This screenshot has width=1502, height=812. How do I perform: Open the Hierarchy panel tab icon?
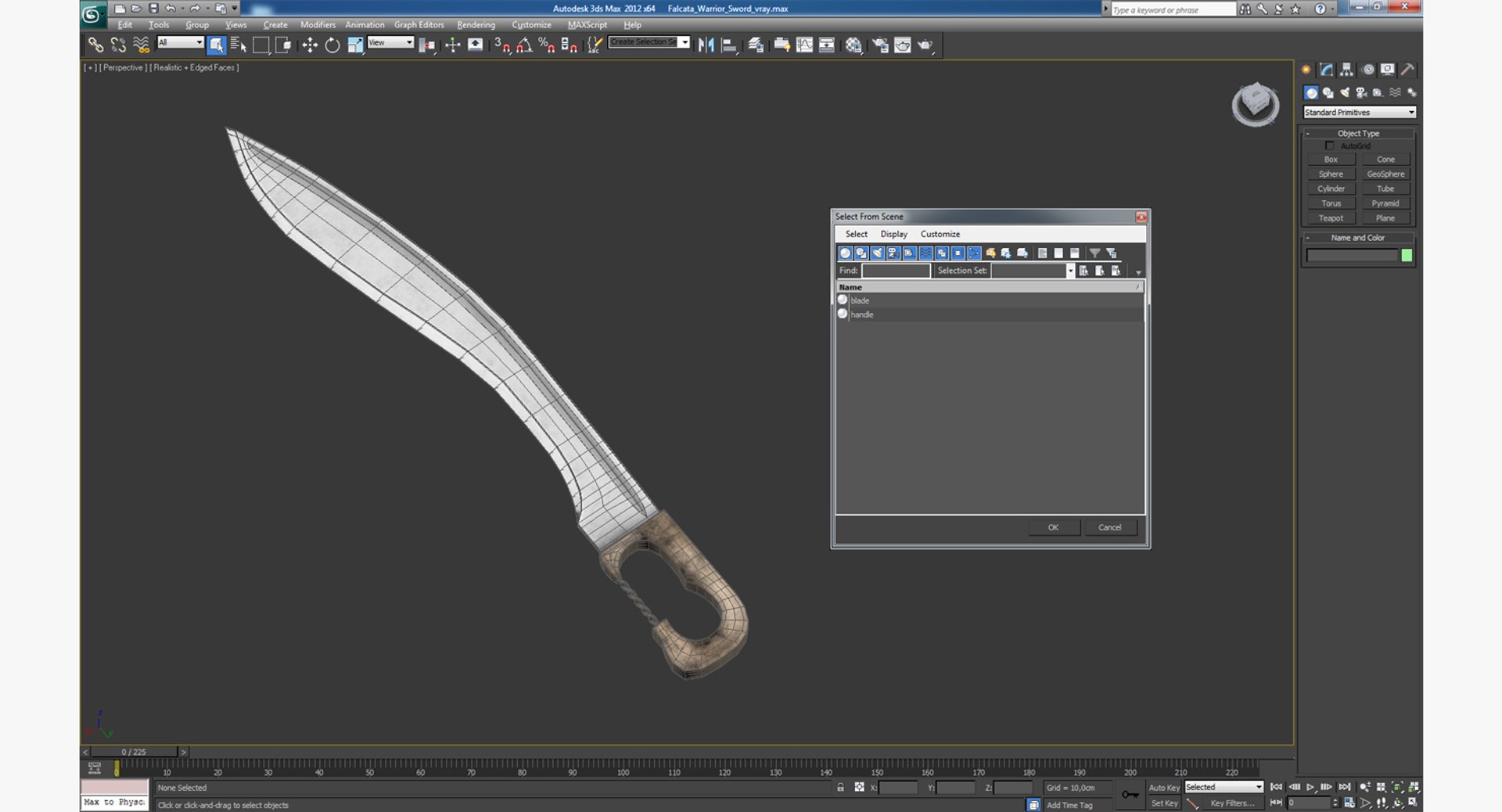[x=1346, y=70]
